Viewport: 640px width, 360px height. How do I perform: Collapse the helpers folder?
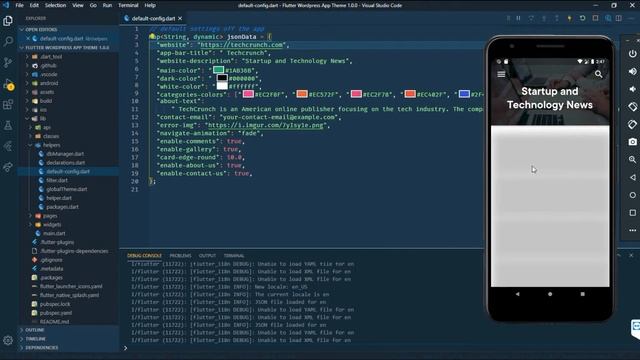pos(51,145)
